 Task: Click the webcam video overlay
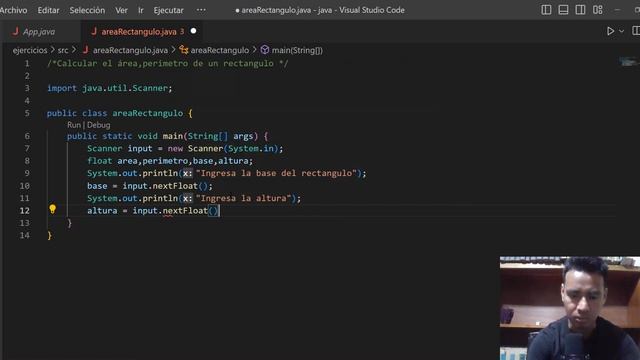pos(570,308)
